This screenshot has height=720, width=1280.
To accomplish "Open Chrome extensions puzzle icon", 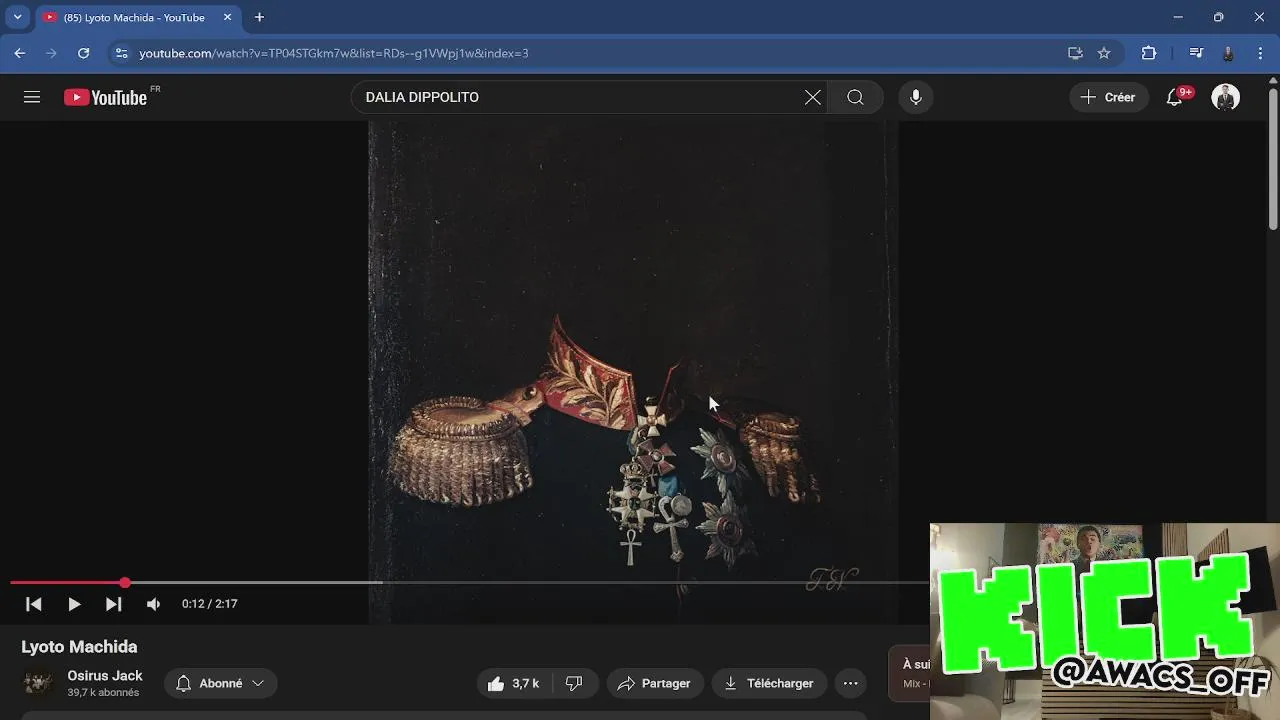I will [x=1149, y=53].
